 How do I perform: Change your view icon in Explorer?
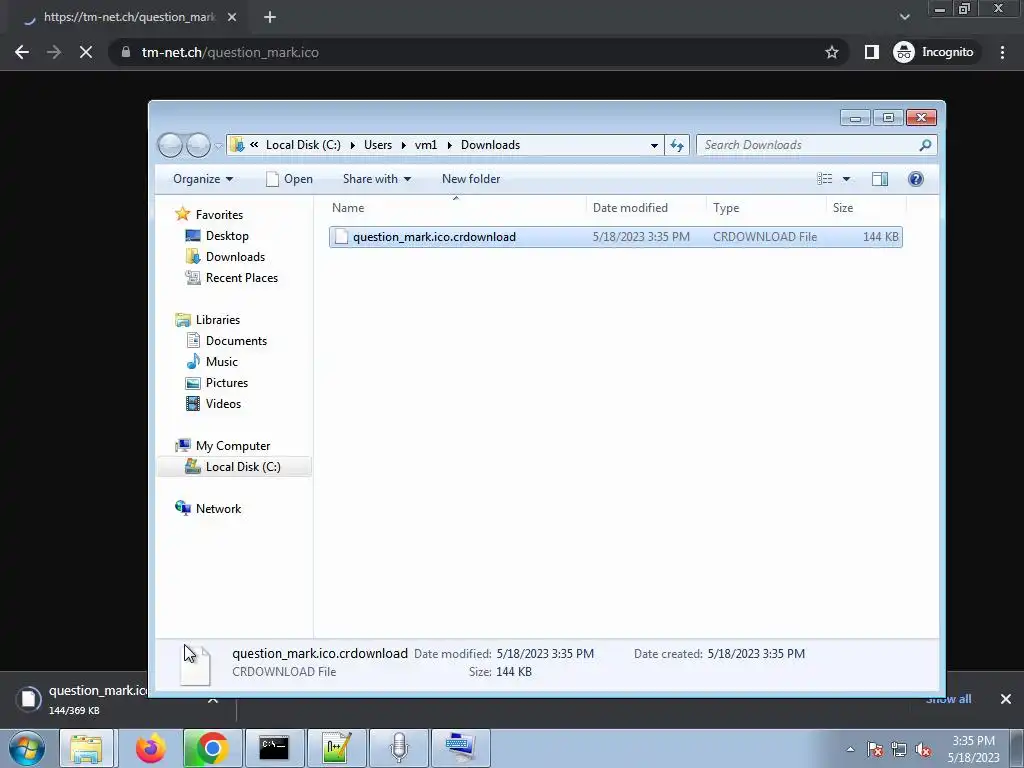[825, 179]
